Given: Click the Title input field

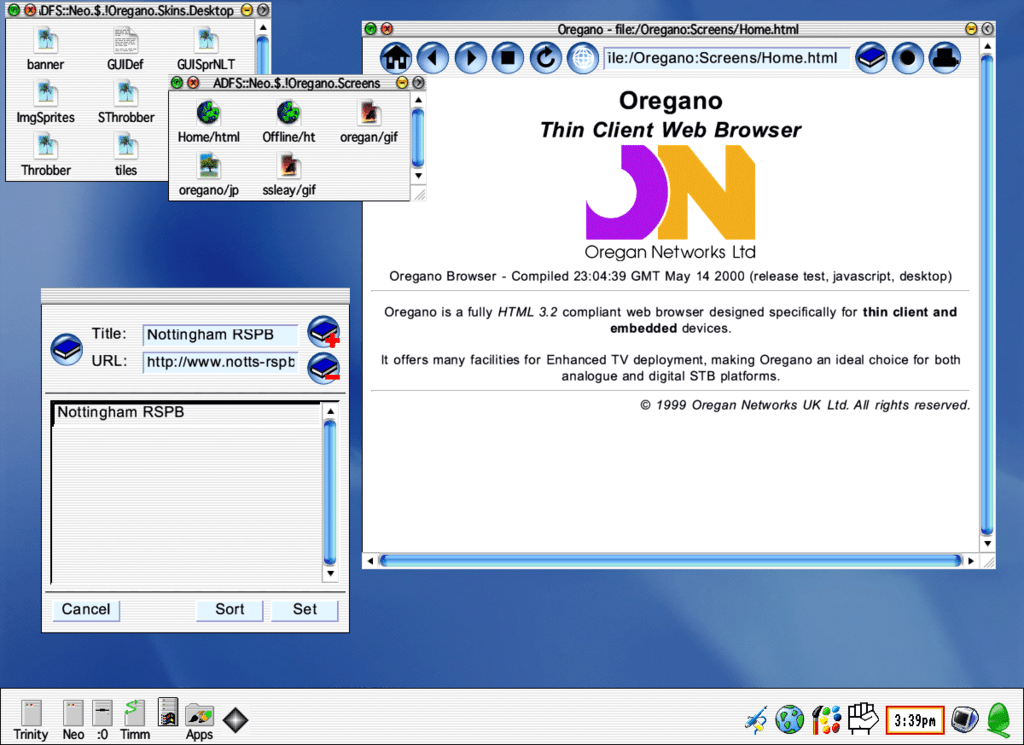Looking at the screenshot, I should click(x=220, y=334).
